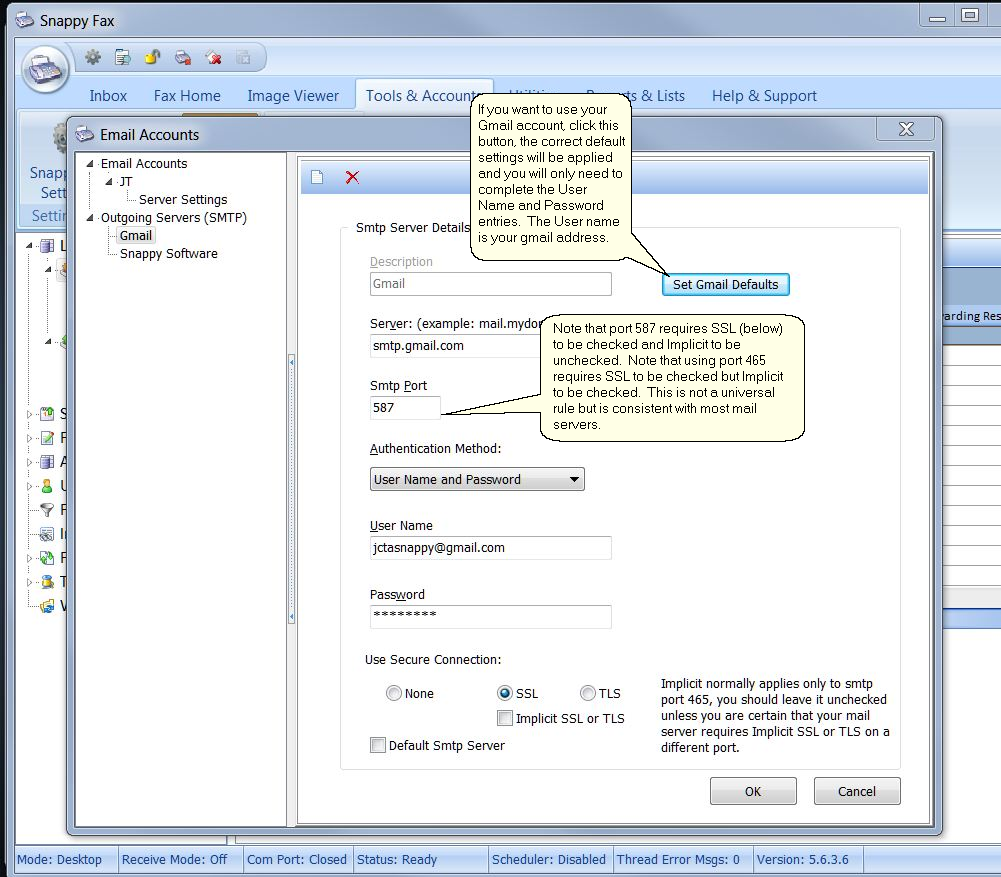1001x877 pixels.
Task: Collapse the JT account tree node
Action: [x=109, y=182]
